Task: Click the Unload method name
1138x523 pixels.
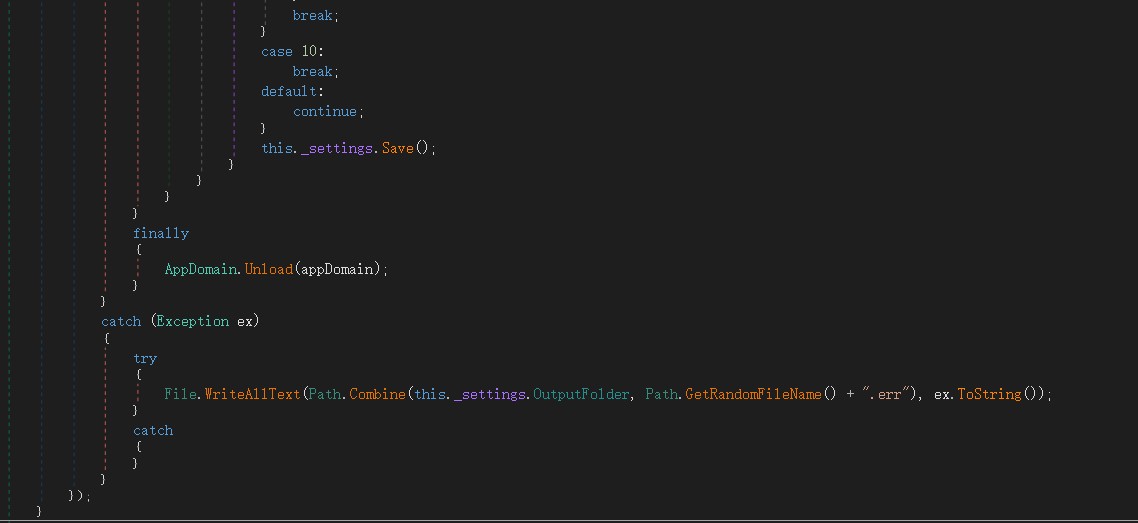Action: (268, 269)
